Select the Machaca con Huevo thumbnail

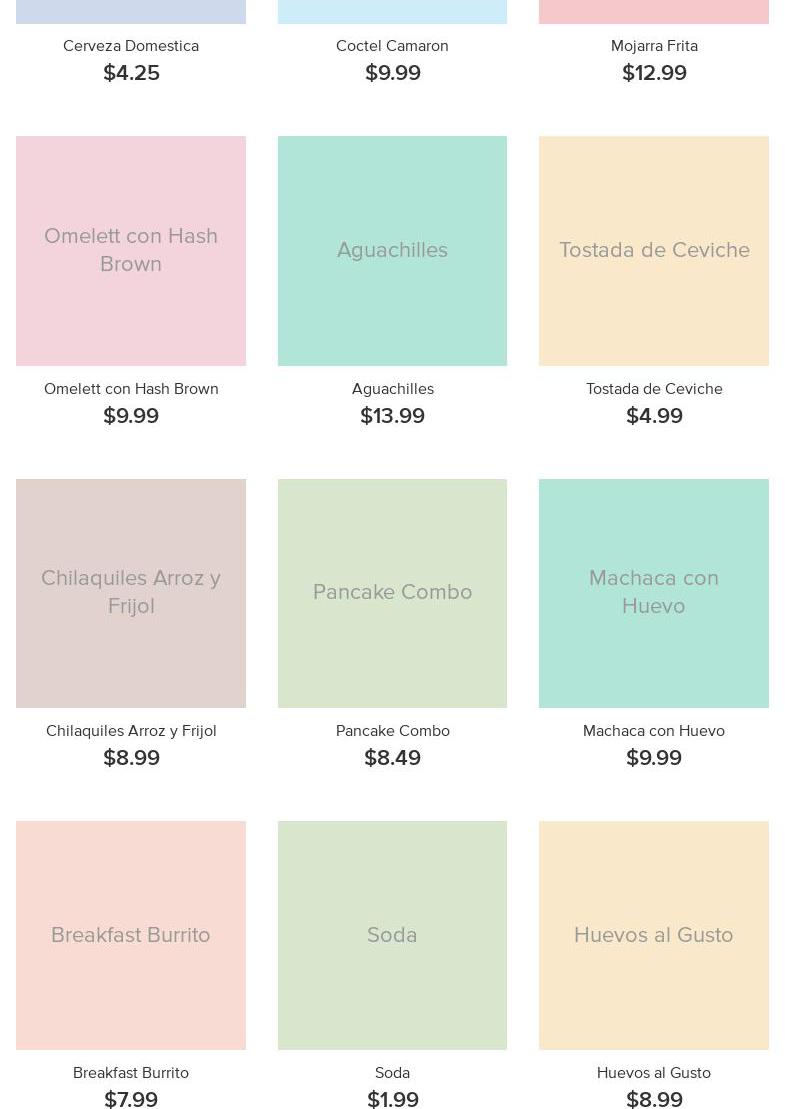coord(654,593)
